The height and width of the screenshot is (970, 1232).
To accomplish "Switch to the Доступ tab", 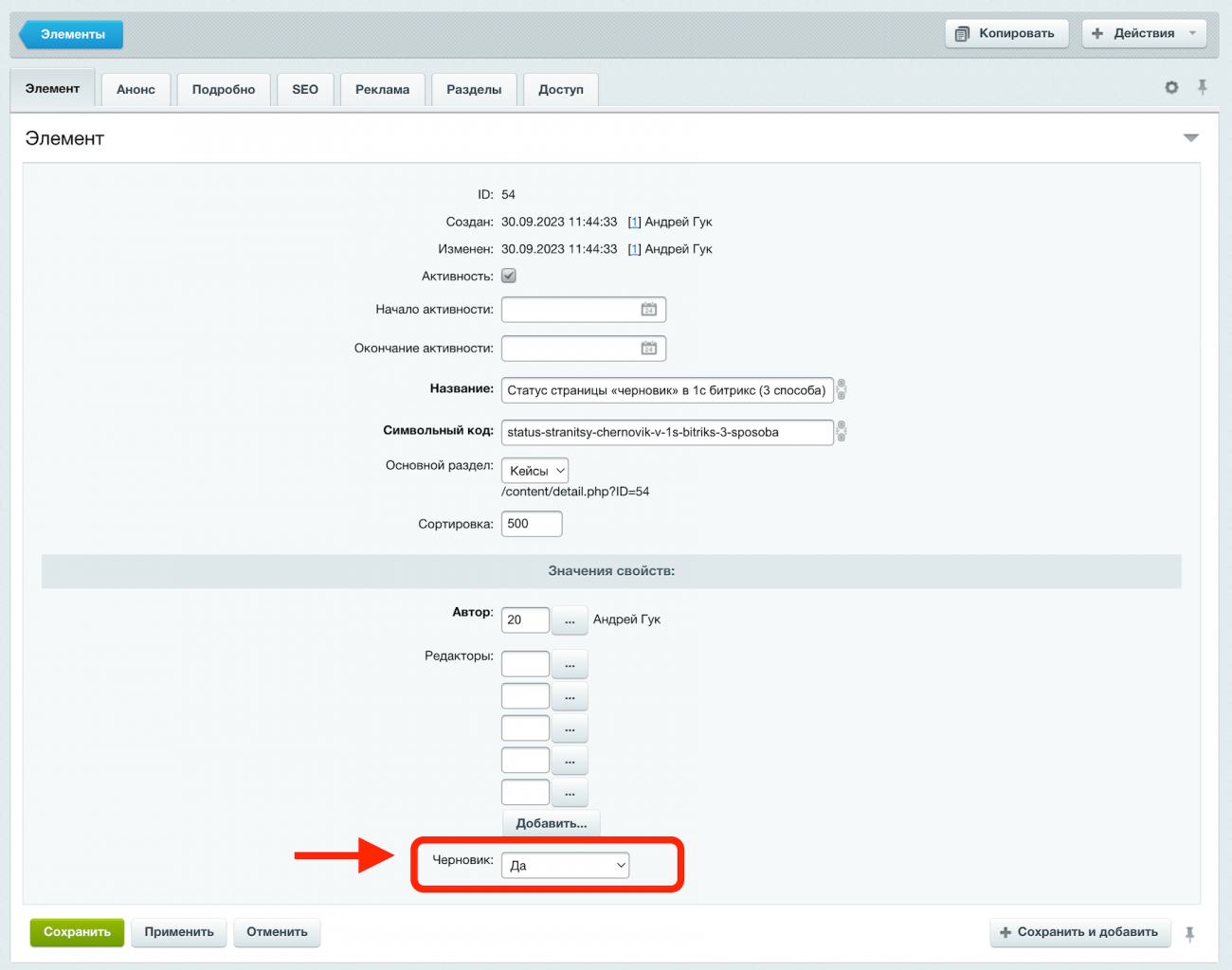I will pos(561,89).
